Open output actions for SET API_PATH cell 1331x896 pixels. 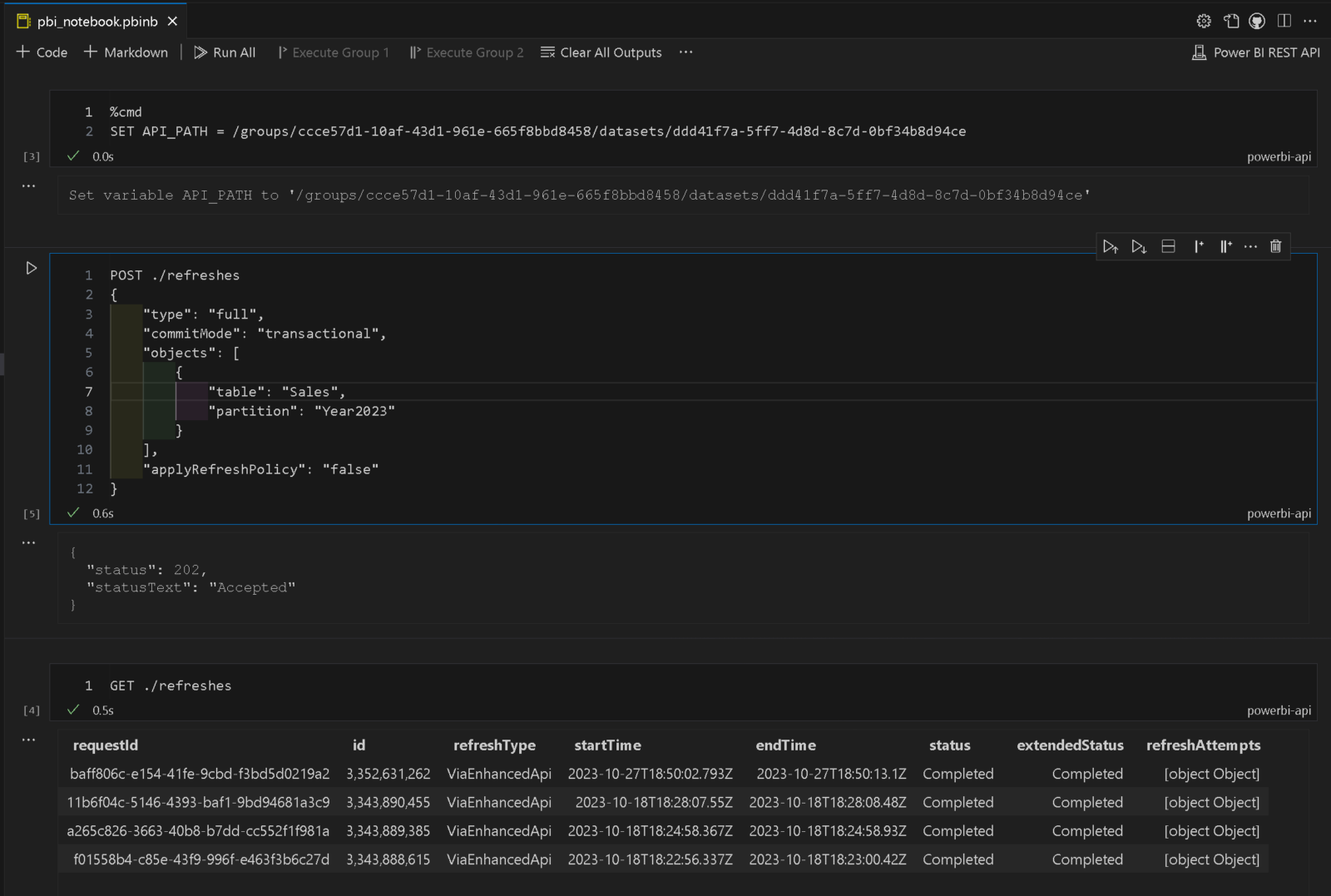point(29,186)
